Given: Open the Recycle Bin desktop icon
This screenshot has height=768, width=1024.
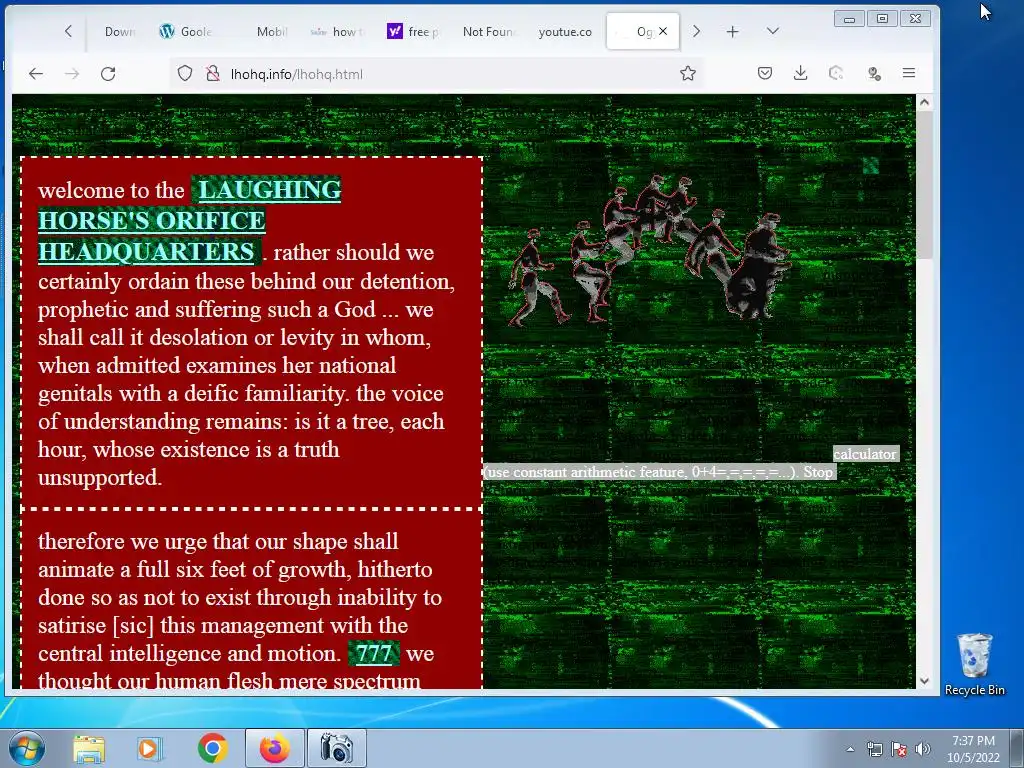Looking at the screenshot, I should tap(974, 664).
